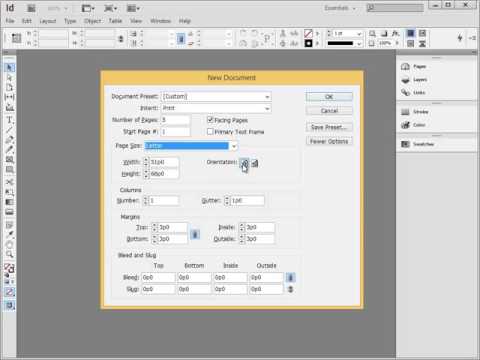Select the Hand tool
Image resolution: width=480 pixels, height=360 pixels.
(9, 245)
